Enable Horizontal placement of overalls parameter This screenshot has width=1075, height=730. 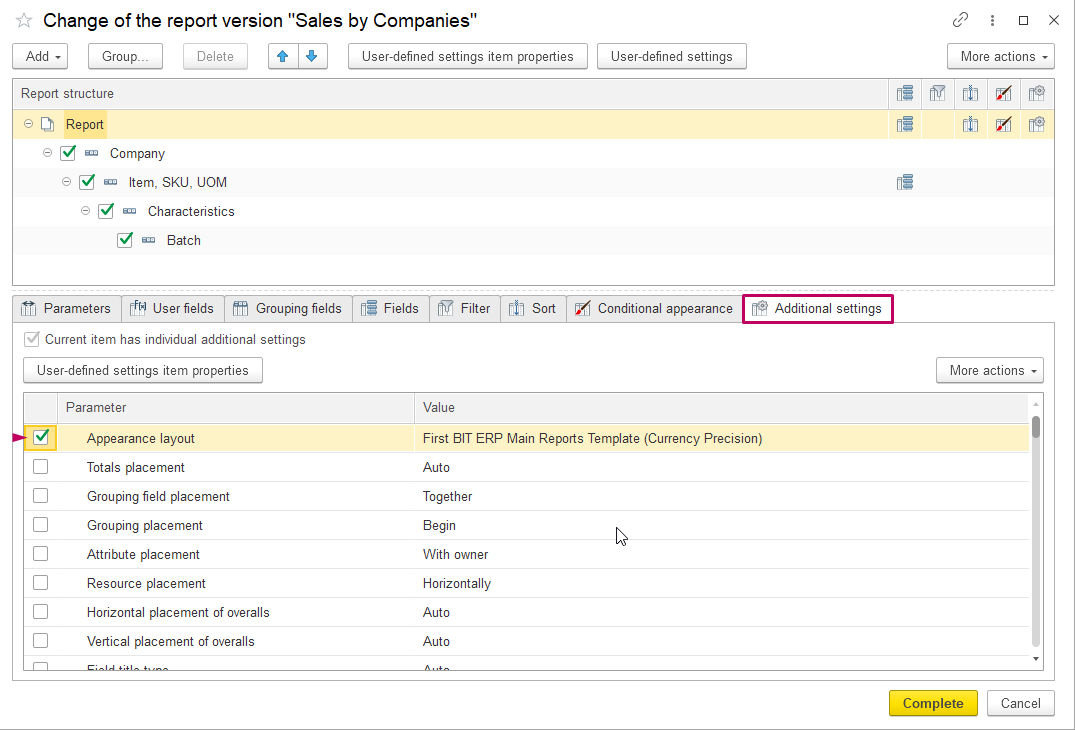(40, 611)
